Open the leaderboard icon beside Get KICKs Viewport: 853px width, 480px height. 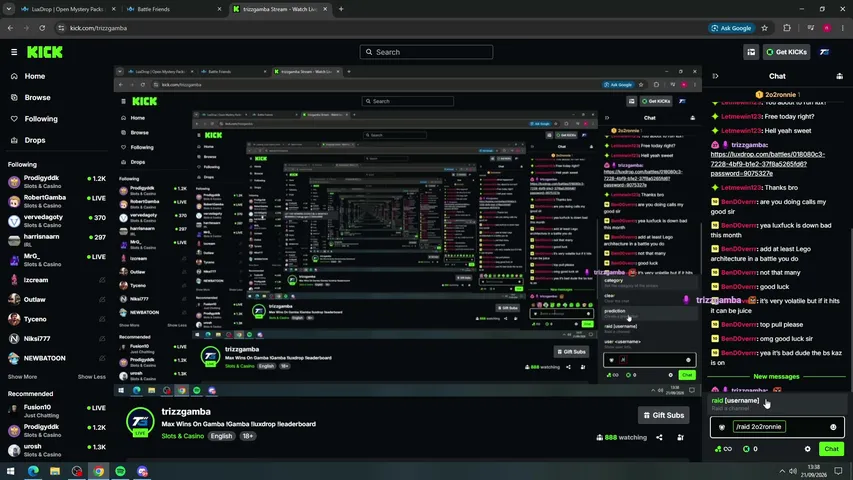[x=751, y=52]
